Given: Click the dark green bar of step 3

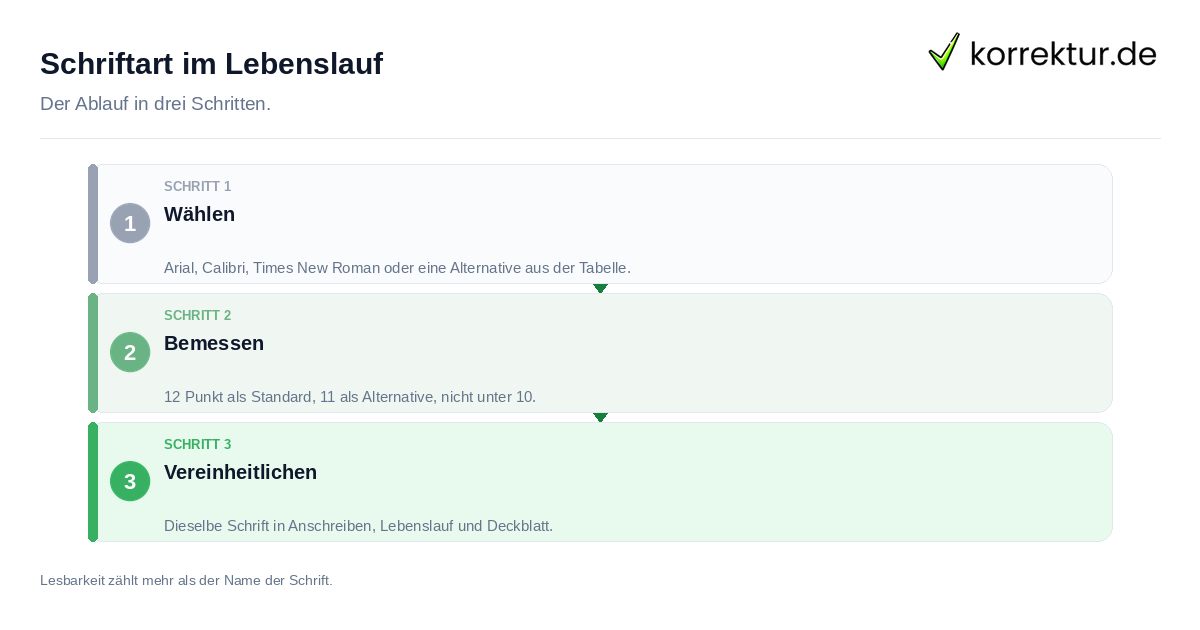Looking at the screenshot, I should pos(93,482).
